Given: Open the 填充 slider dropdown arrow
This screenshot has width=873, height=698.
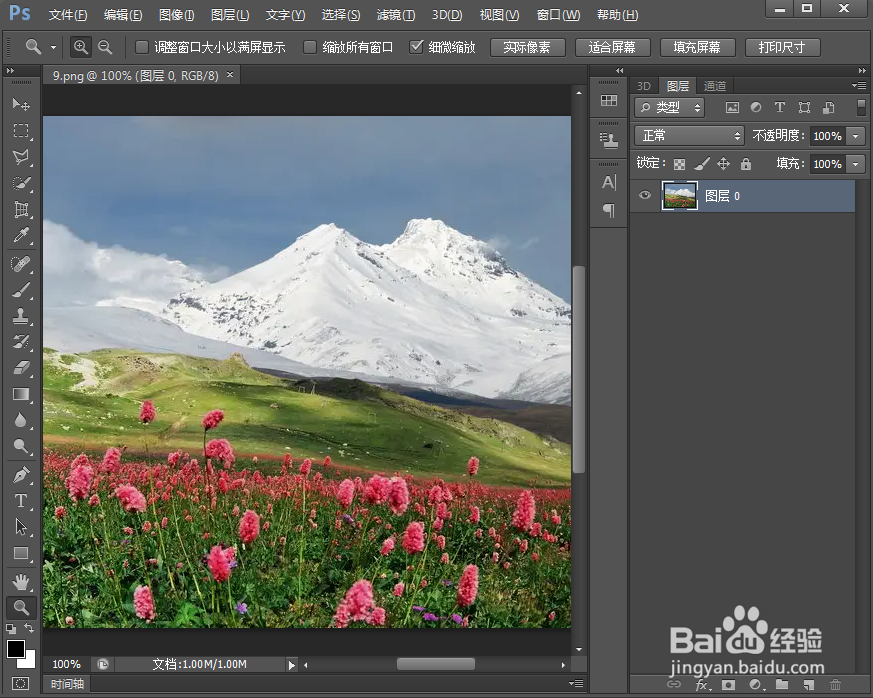Looking at the screenshot, I should (856, 164).
